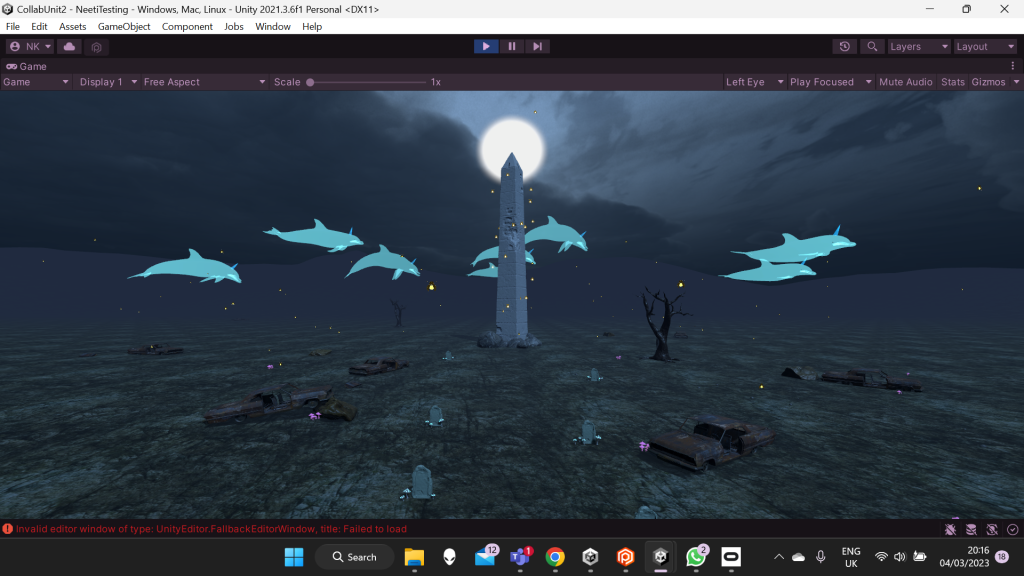Pause the game with the Pause button
This screenshot has height=576, width=1024.
[x=511, y=46]
